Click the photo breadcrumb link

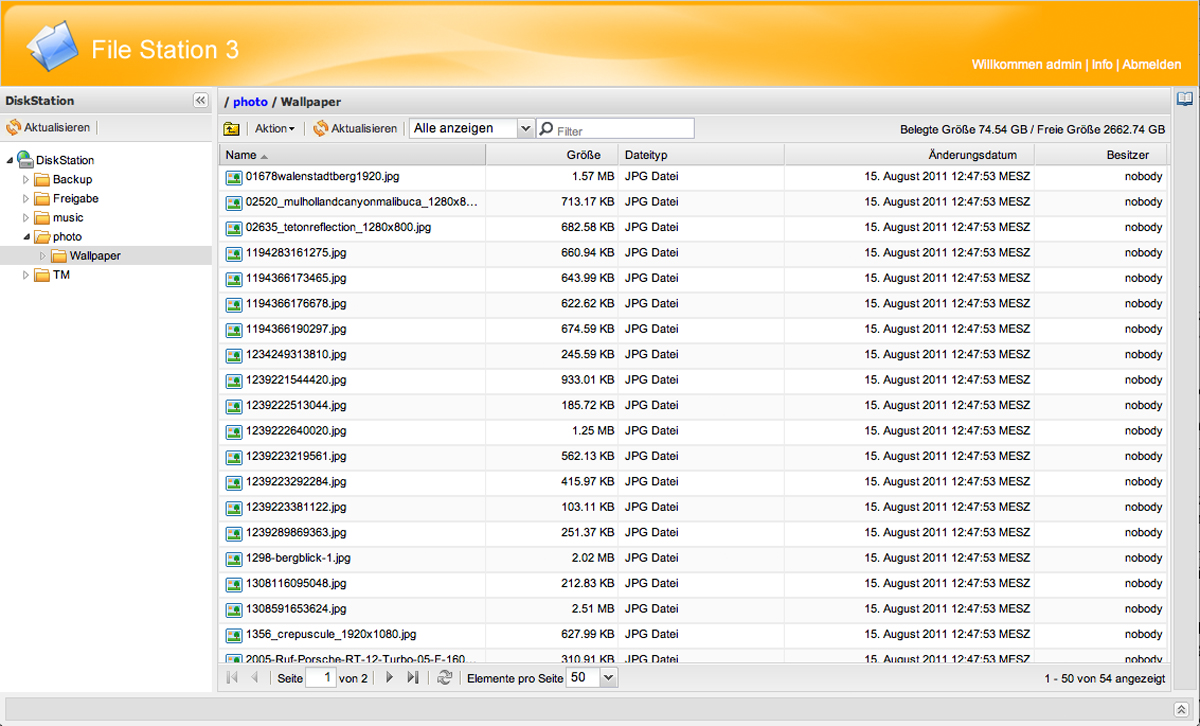click(250, 102)
